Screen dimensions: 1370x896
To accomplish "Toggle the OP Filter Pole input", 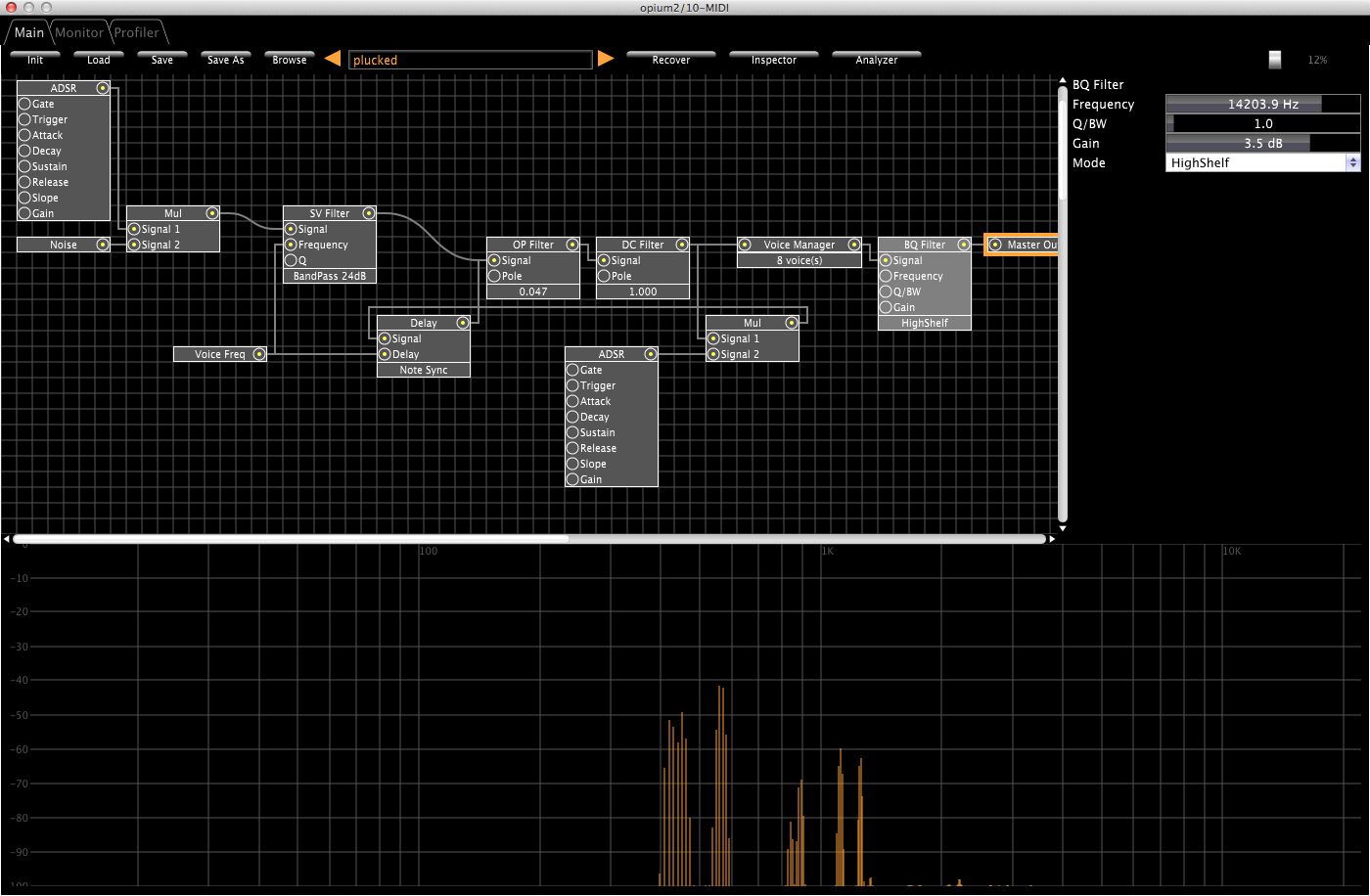I will pyautogui.click(x=494, y=276).
